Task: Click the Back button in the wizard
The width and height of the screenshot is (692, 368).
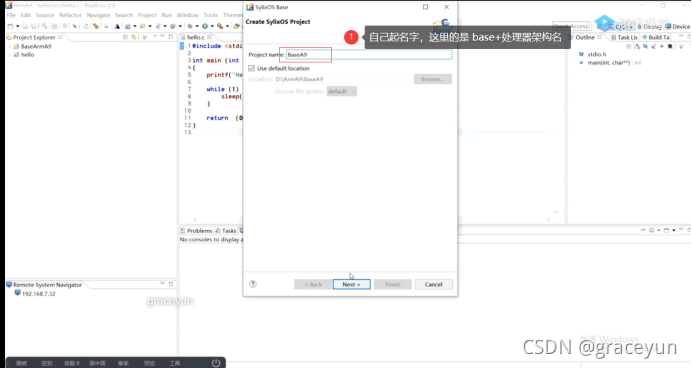Action: pyautogui.click(x=313, y=284)
